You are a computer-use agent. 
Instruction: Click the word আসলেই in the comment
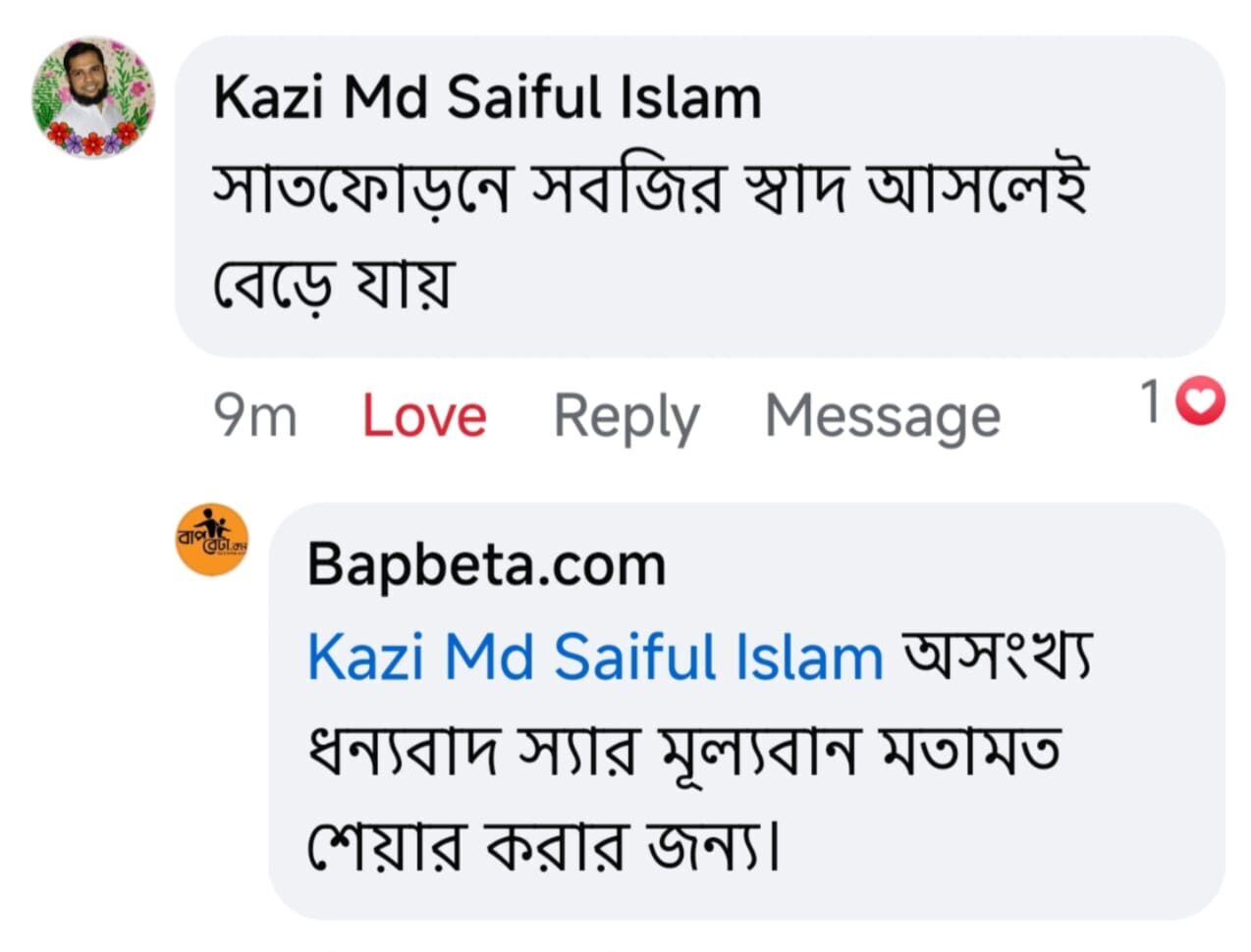[x=976, y=188]
